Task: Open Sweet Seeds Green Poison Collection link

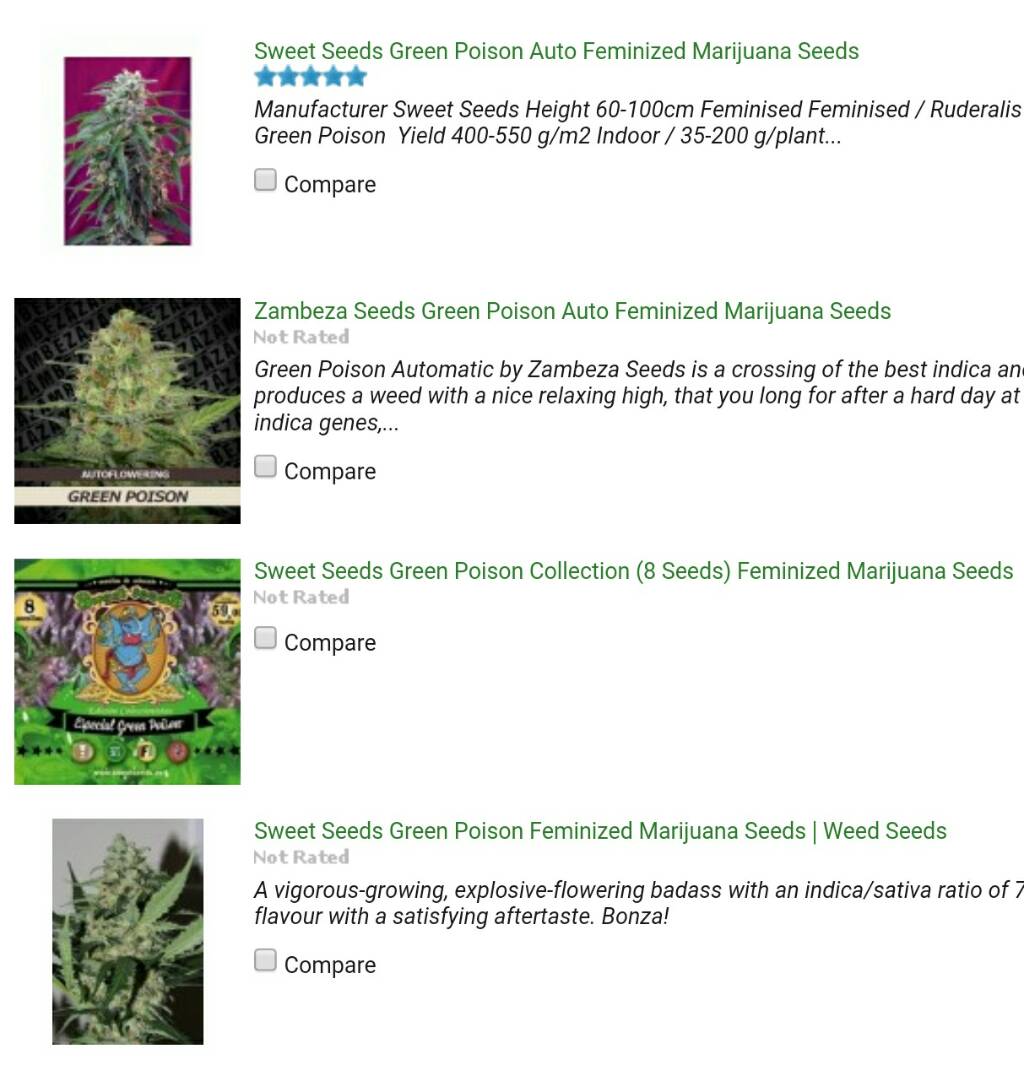Action: tap(634, 571)
